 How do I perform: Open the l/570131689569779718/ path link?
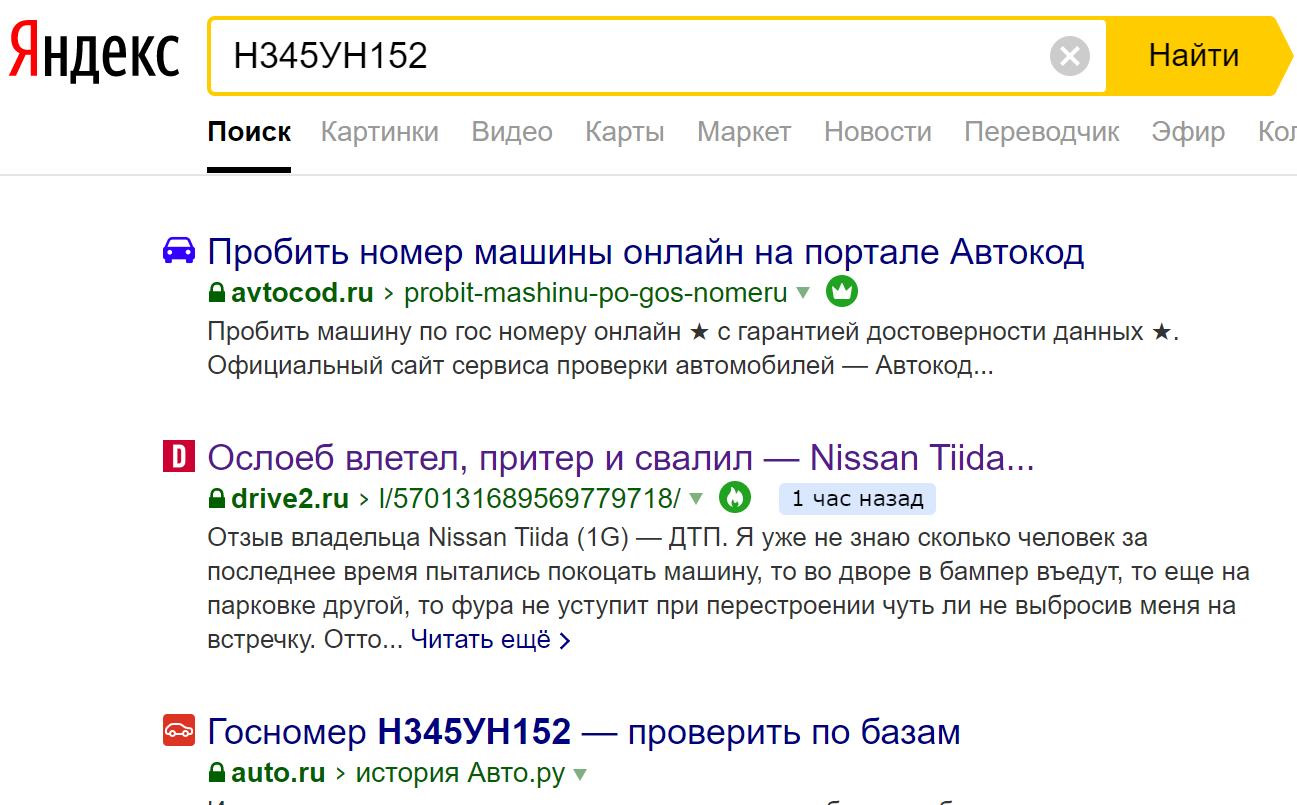click(x=530, y=498)
